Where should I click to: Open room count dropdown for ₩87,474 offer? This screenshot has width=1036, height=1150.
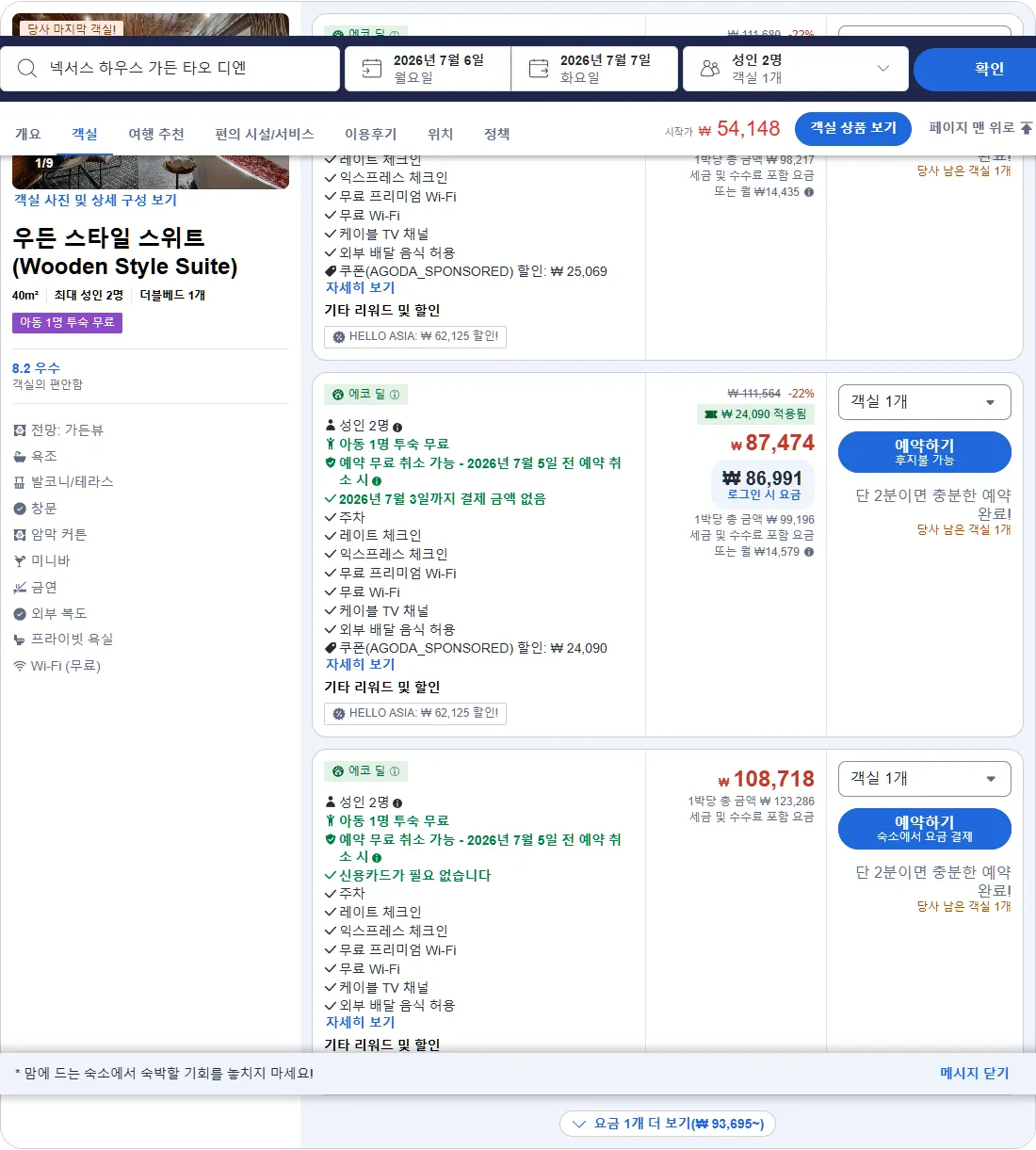click(x=924, y=402)
